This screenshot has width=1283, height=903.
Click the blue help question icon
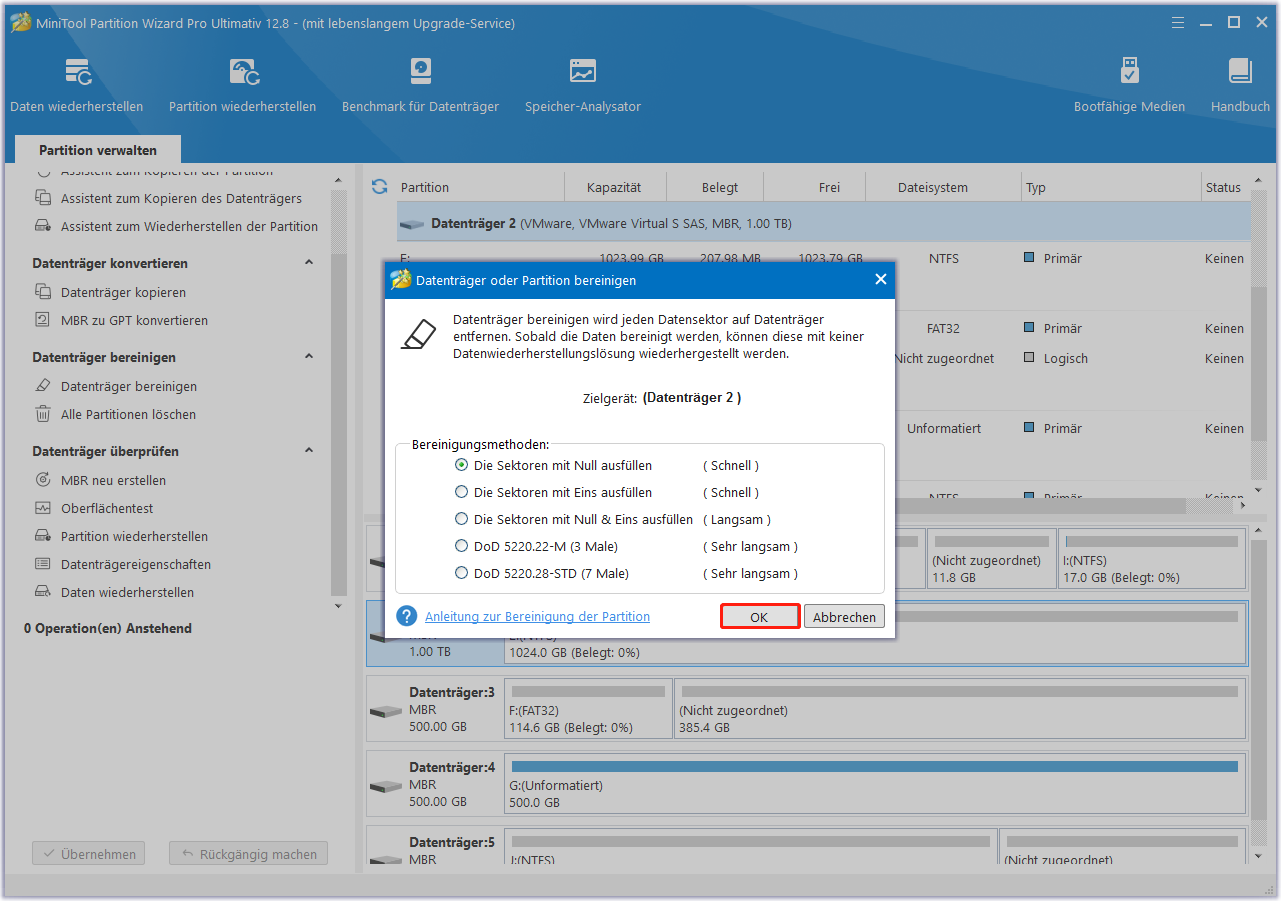coord(406,616)
